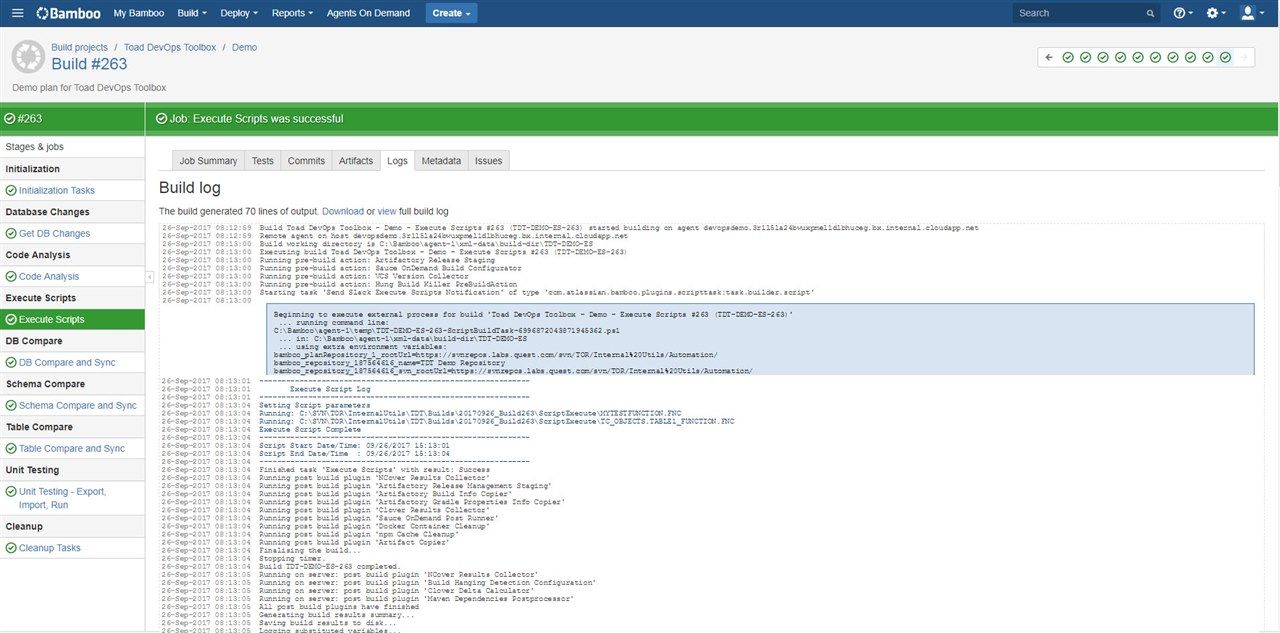Open Get DB Changes job
This screenshot has width=1280, height=633.
point(54,233)
